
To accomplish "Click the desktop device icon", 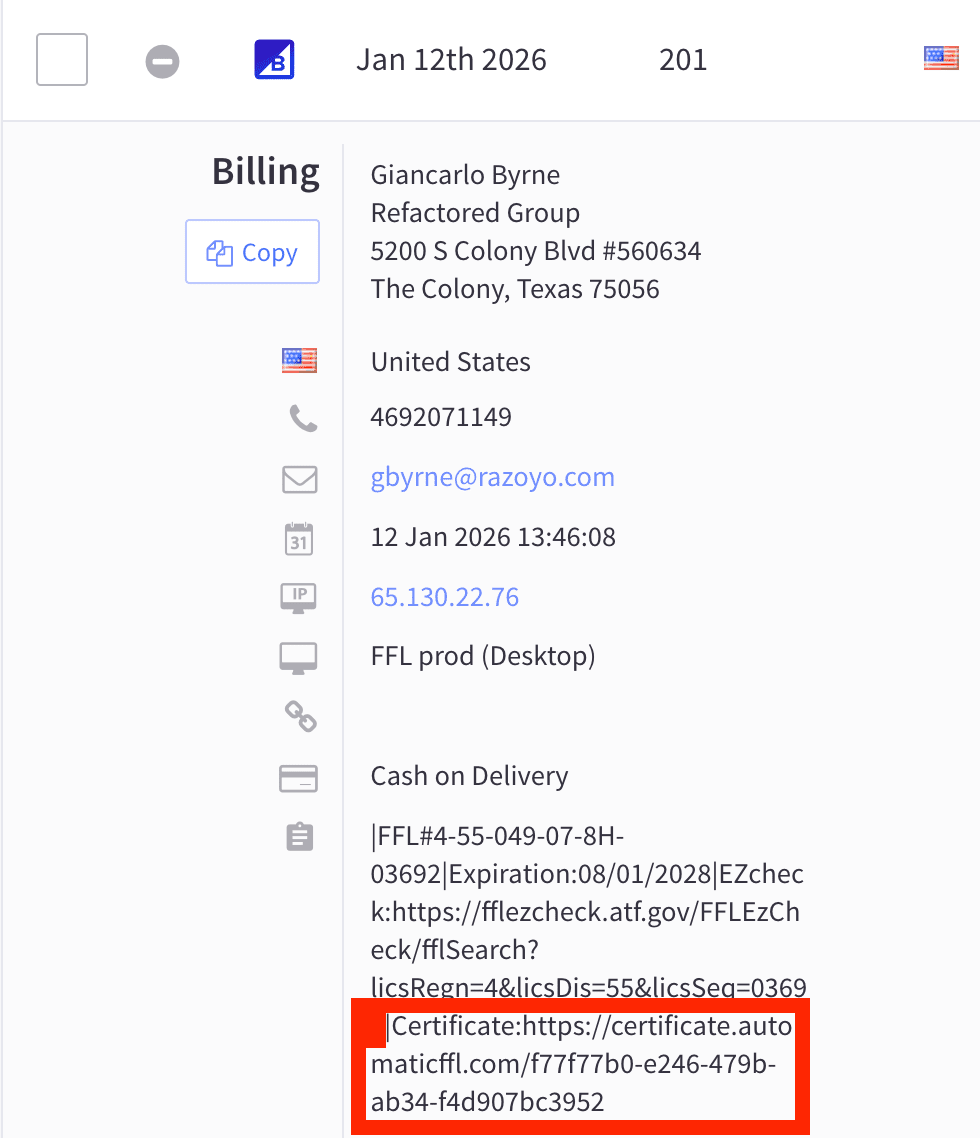I will [x=300, y=657].
